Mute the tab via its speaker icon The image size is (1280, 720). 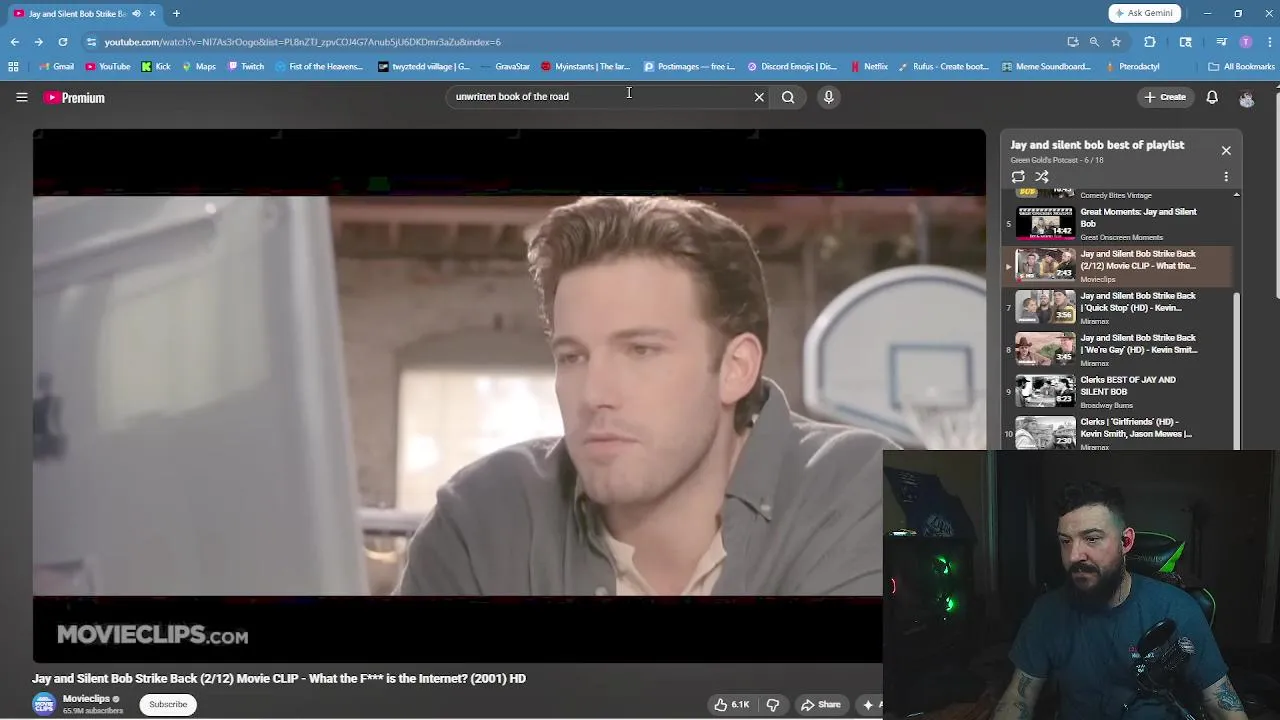tap(136, 13)
